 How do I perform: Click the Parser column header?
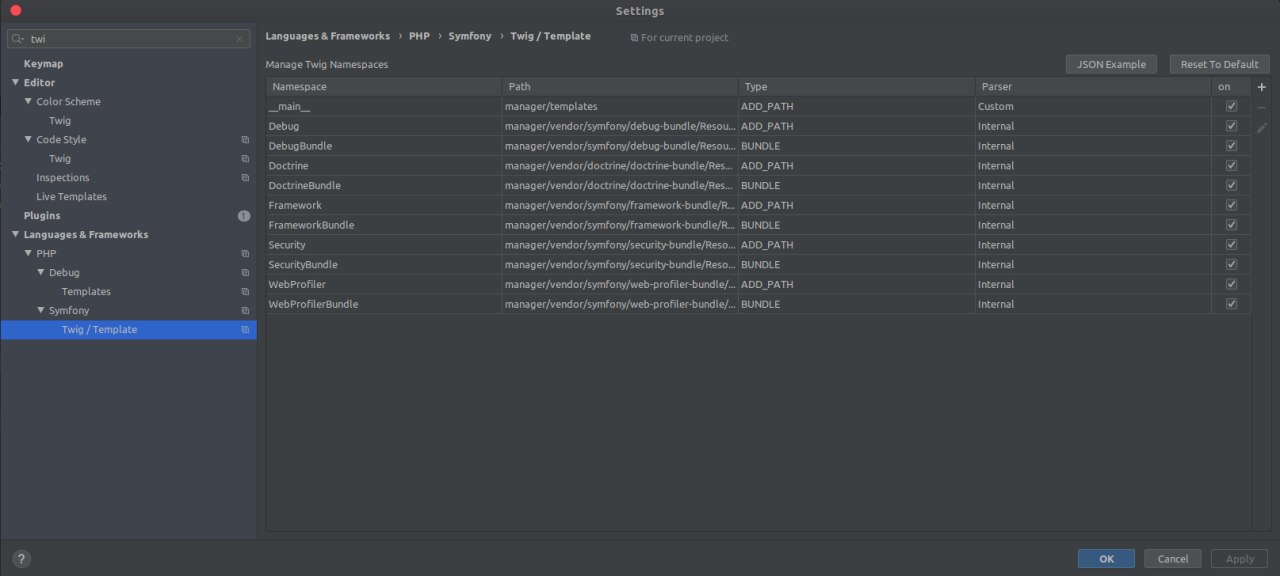point(1093,87)
